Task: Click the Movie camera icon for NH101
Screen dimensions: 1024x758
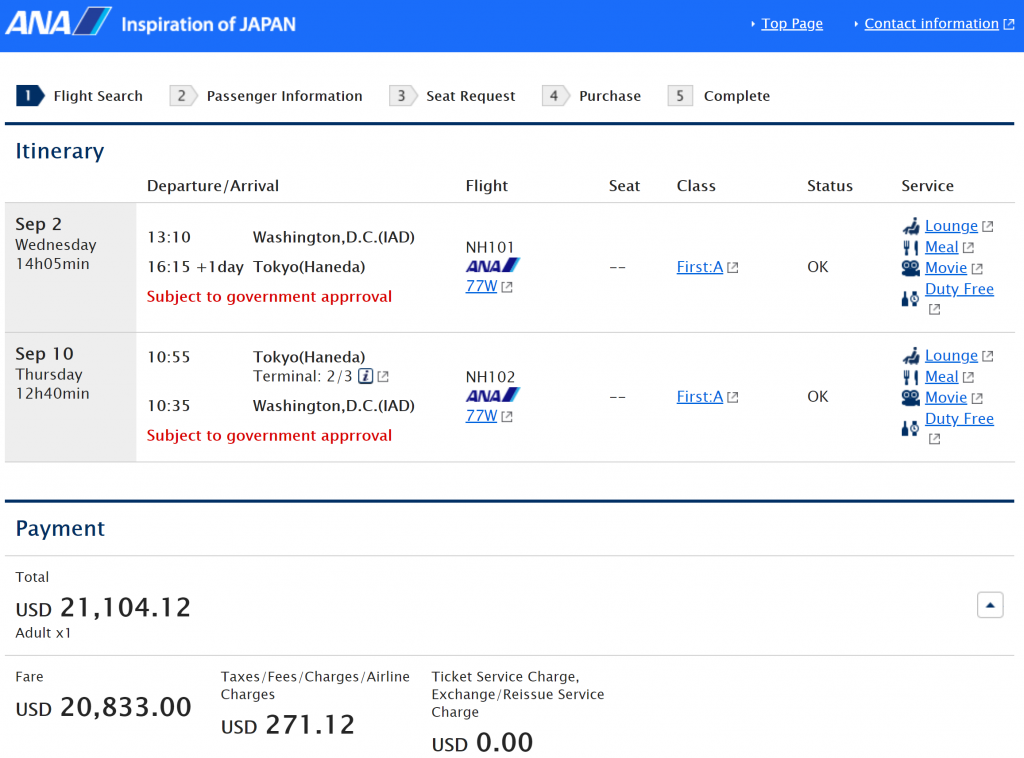Action: [910, 268]
